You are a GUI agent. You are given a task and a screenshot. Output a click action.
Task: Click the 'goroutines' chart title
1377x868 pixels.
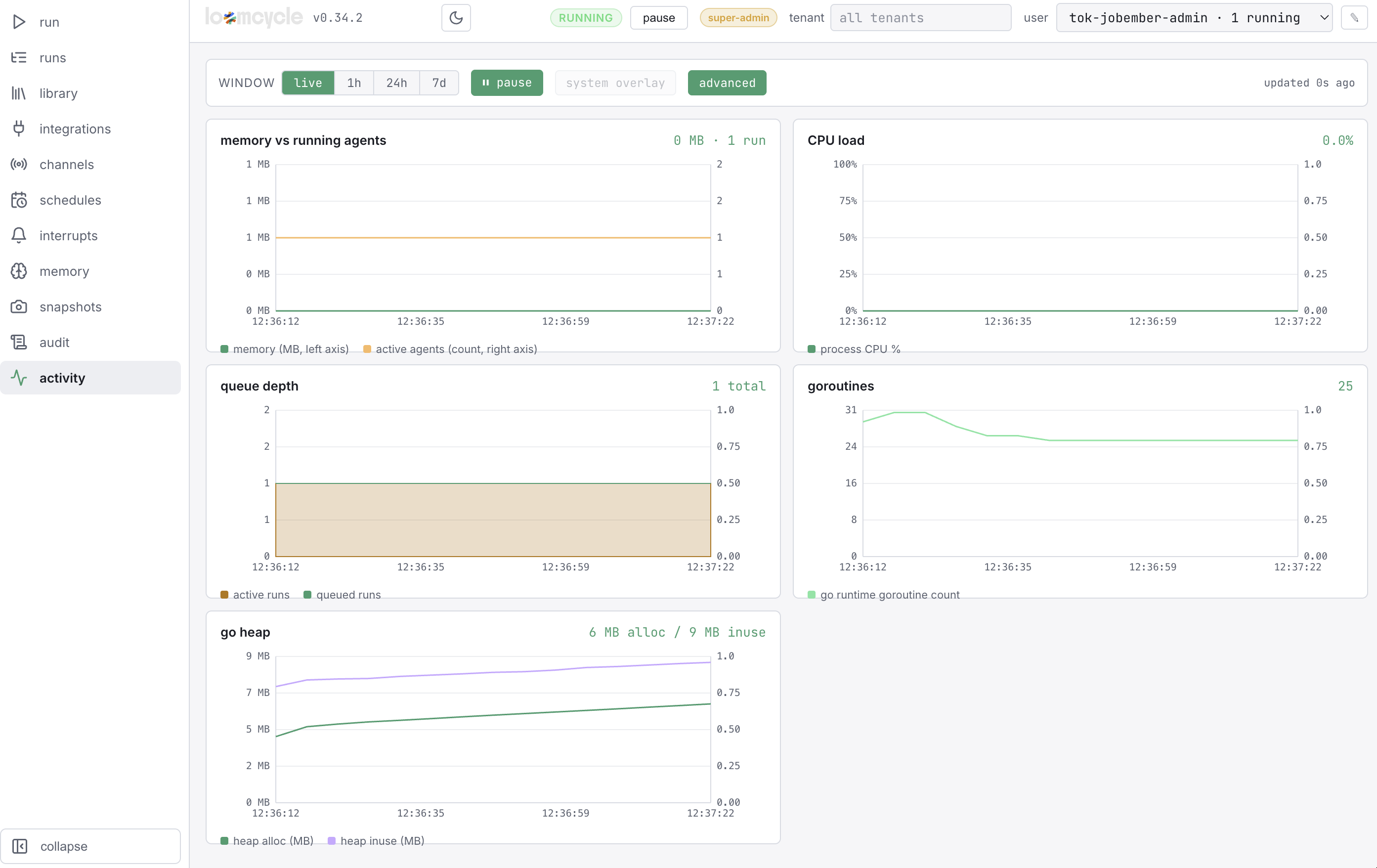[841, 387]
